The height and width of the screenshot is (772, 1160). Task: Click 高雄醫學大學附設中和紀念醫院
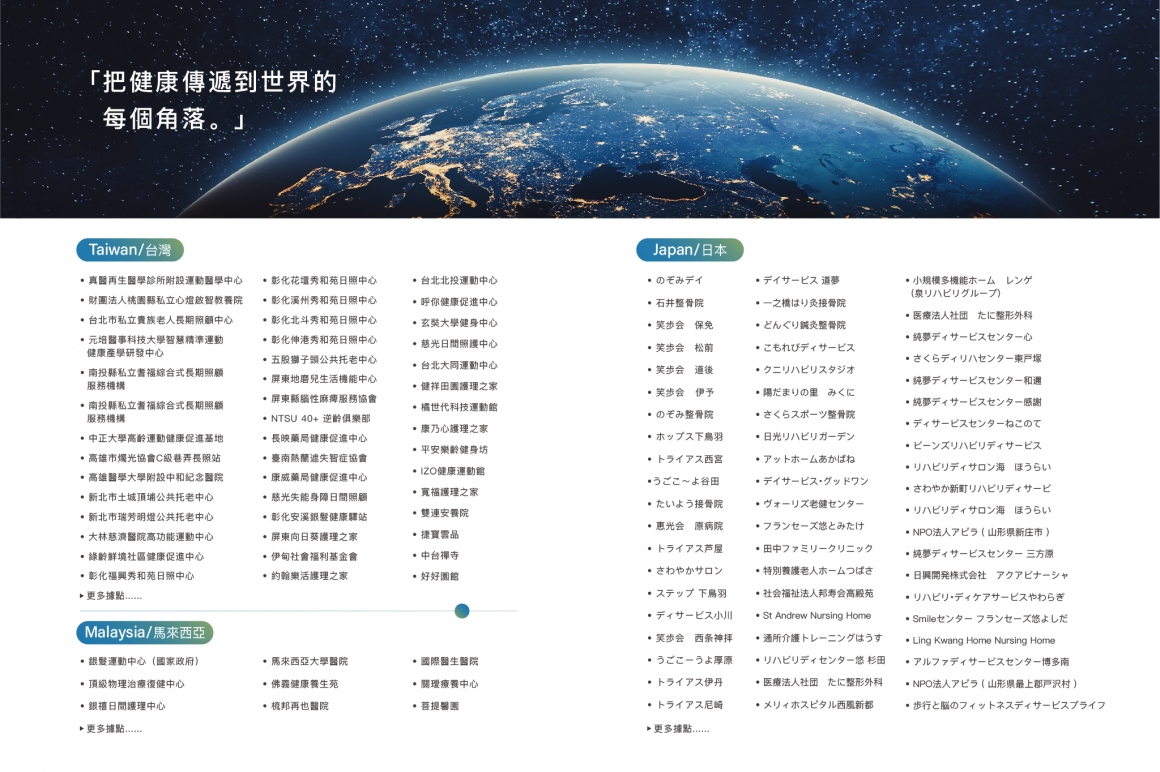point(155,478)
